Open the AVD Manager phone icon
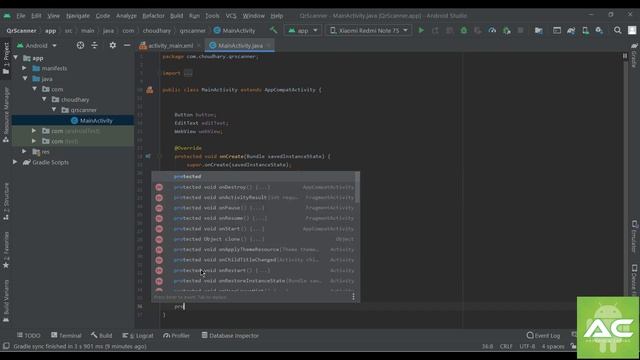640x360 pixels. pos(585,30)
